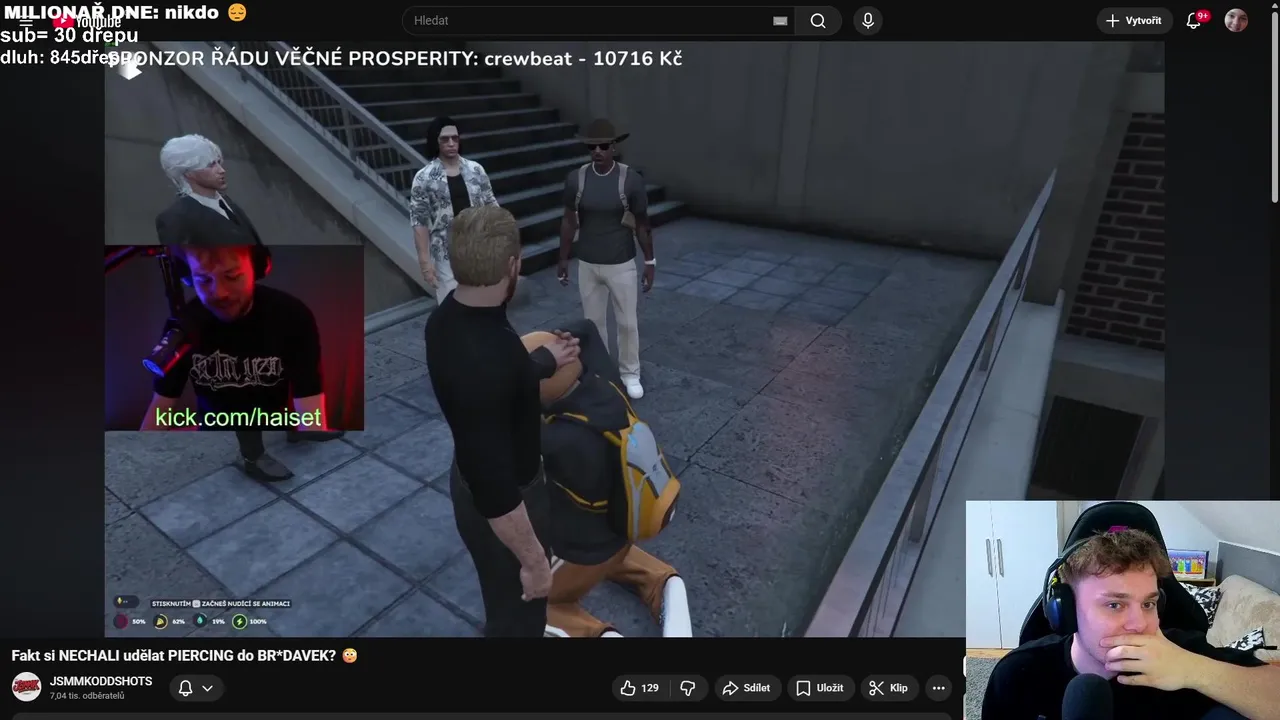Click the video player to pause
The image size is (1280, 720).
point(634,340)
